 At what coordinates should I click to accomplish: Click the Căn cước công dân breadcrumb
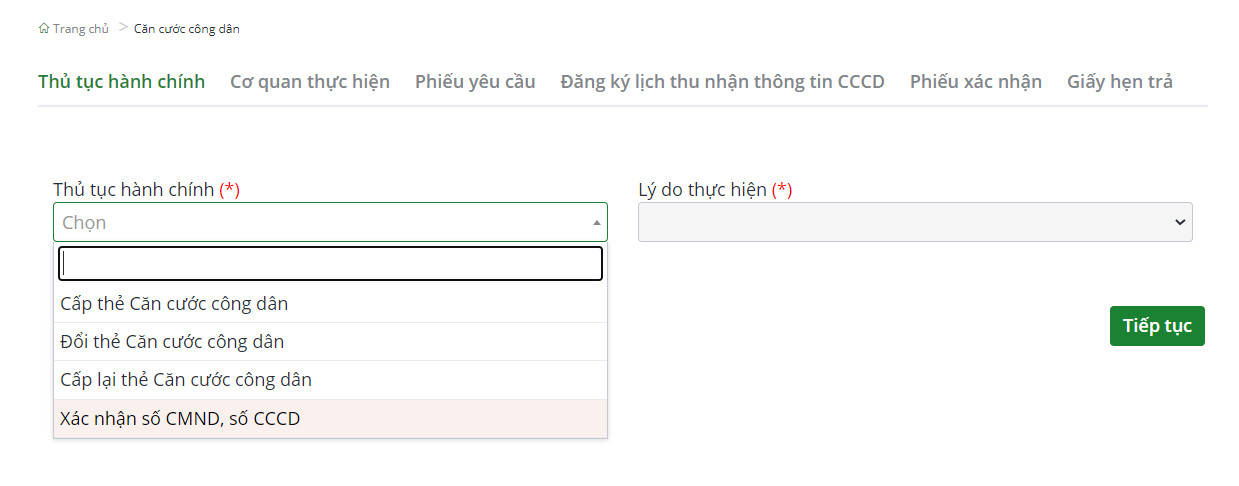[x=187, y=29]
